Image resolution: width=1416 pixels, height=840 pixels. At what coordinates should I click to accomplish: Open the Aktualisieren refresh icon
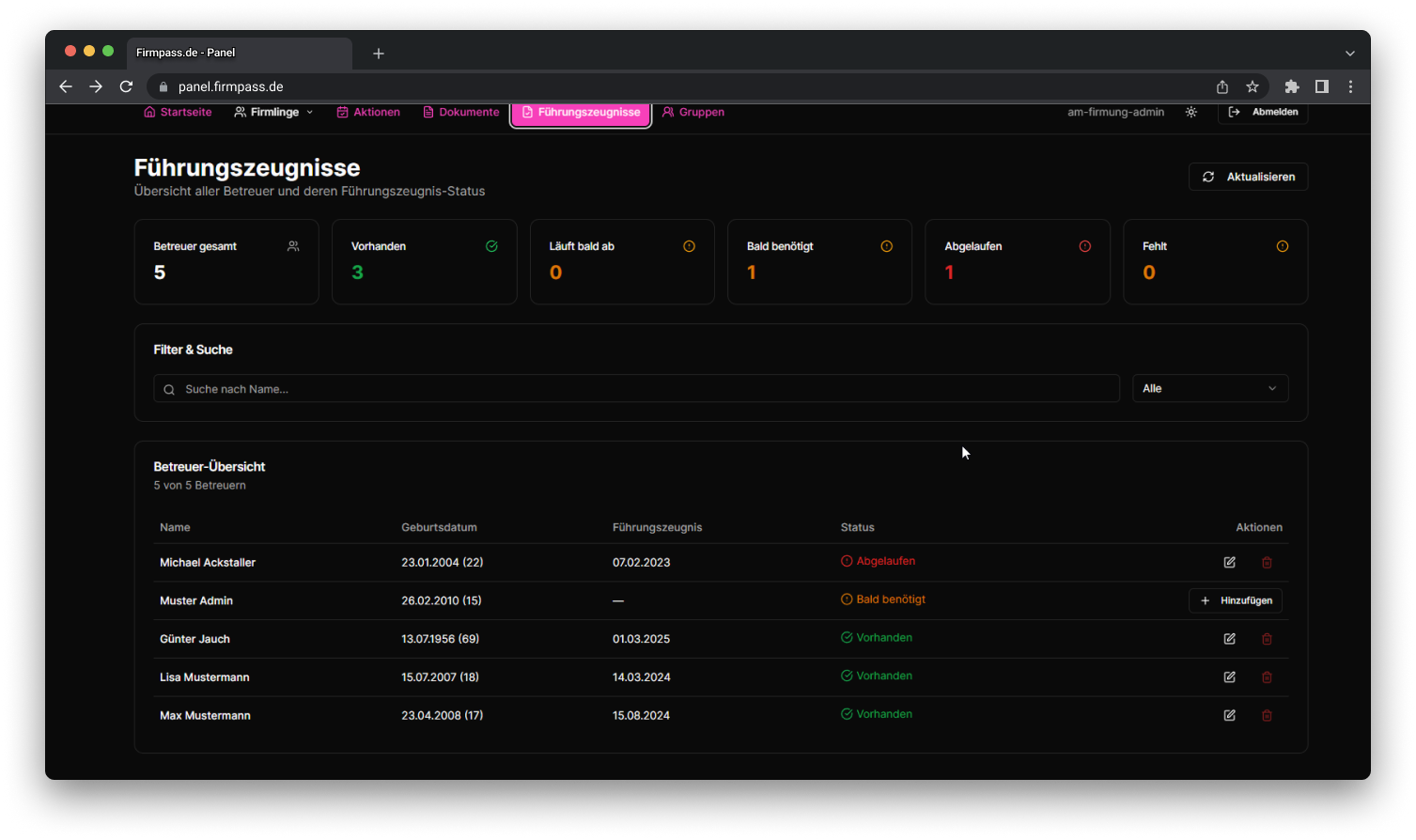click(x=1209, y=177)
